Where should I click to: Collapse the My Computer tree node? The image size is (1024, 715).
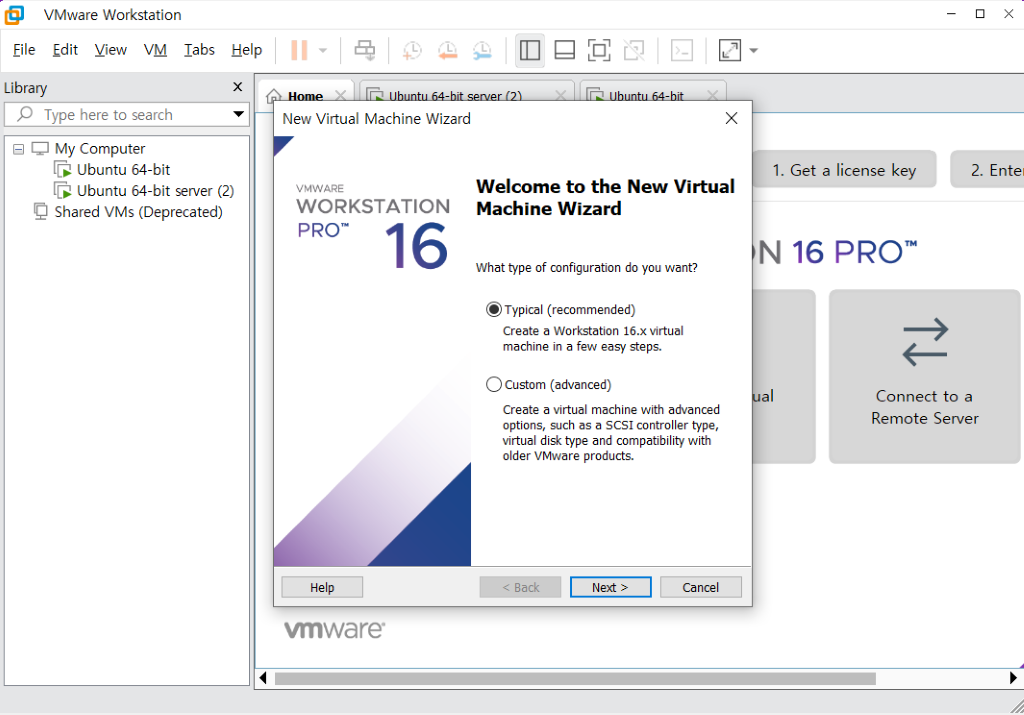[x=19, y=149]
